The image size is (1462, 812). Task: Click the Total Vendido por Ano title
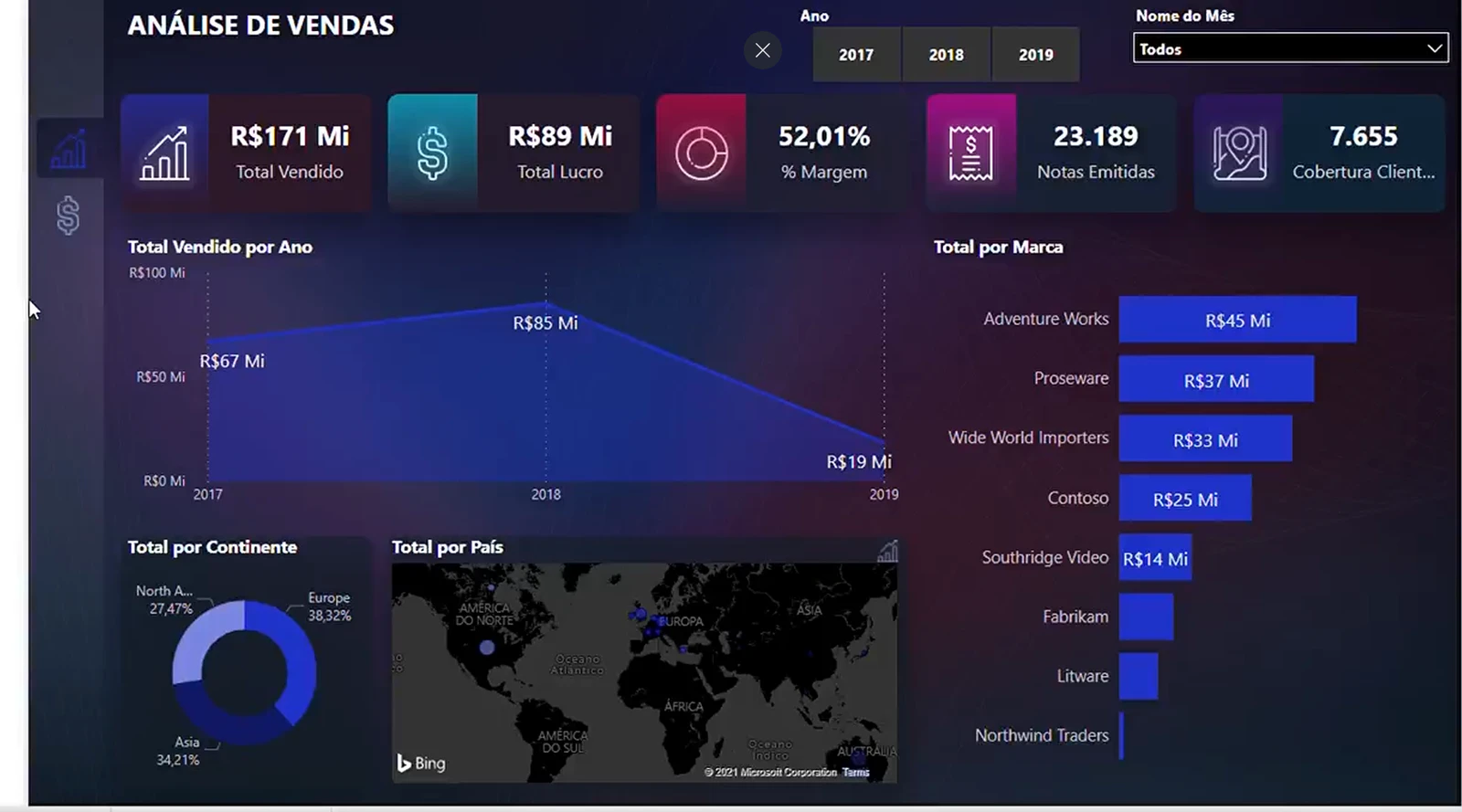tap(220, 247)
